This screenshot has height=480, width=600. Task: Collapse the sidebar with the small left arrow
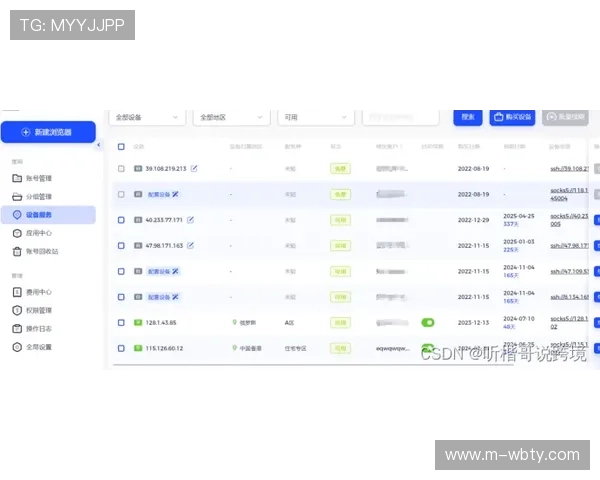[99, 145]
